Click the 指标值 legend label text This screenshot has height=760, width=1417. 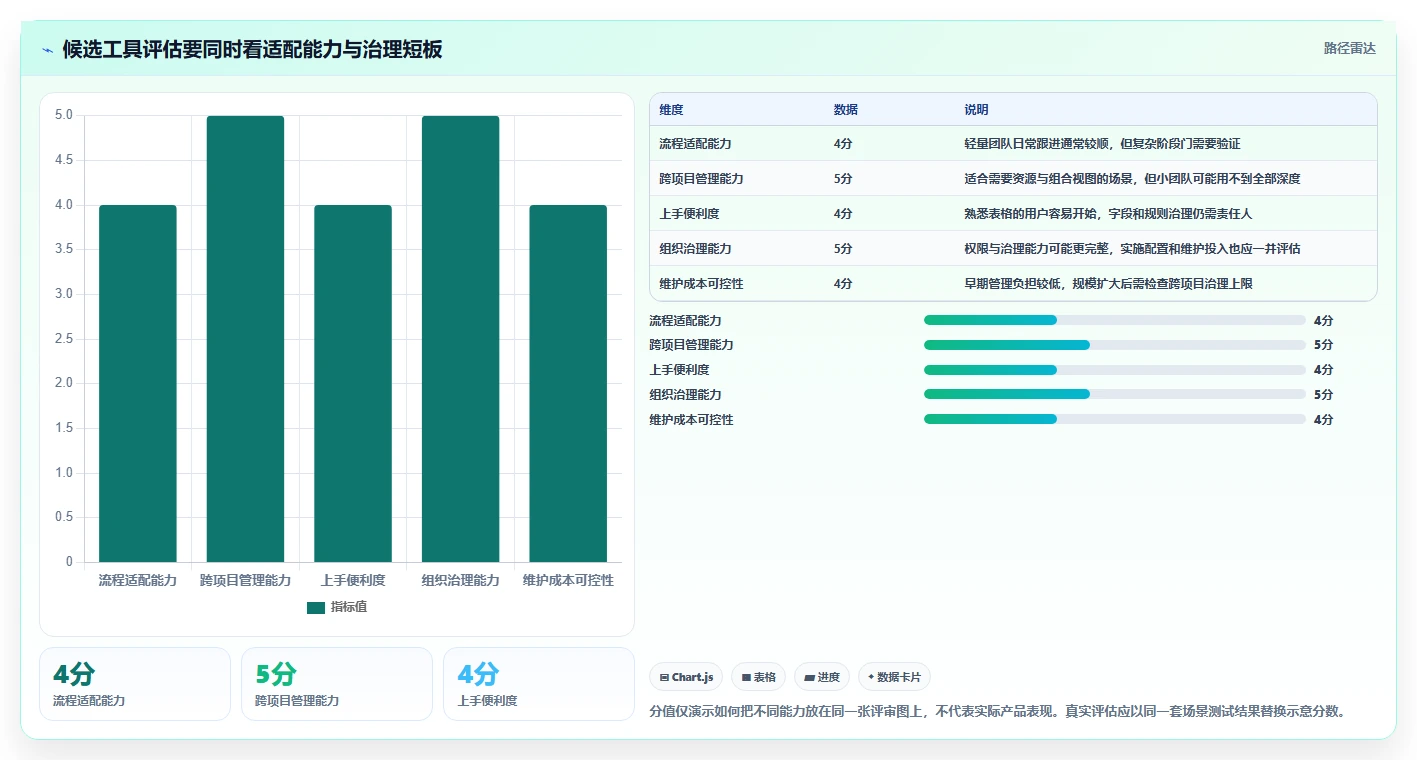(x=349, y=607)
